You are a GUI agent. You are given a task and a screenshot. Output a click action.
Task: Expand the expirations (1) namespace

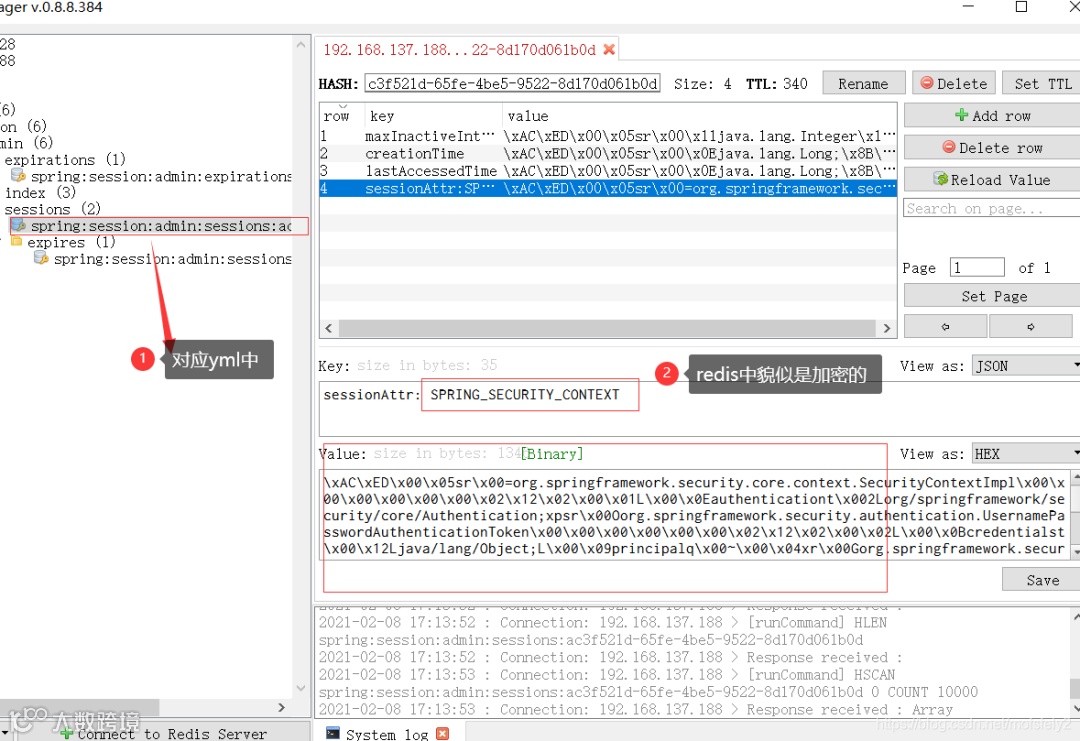[65, 160]
